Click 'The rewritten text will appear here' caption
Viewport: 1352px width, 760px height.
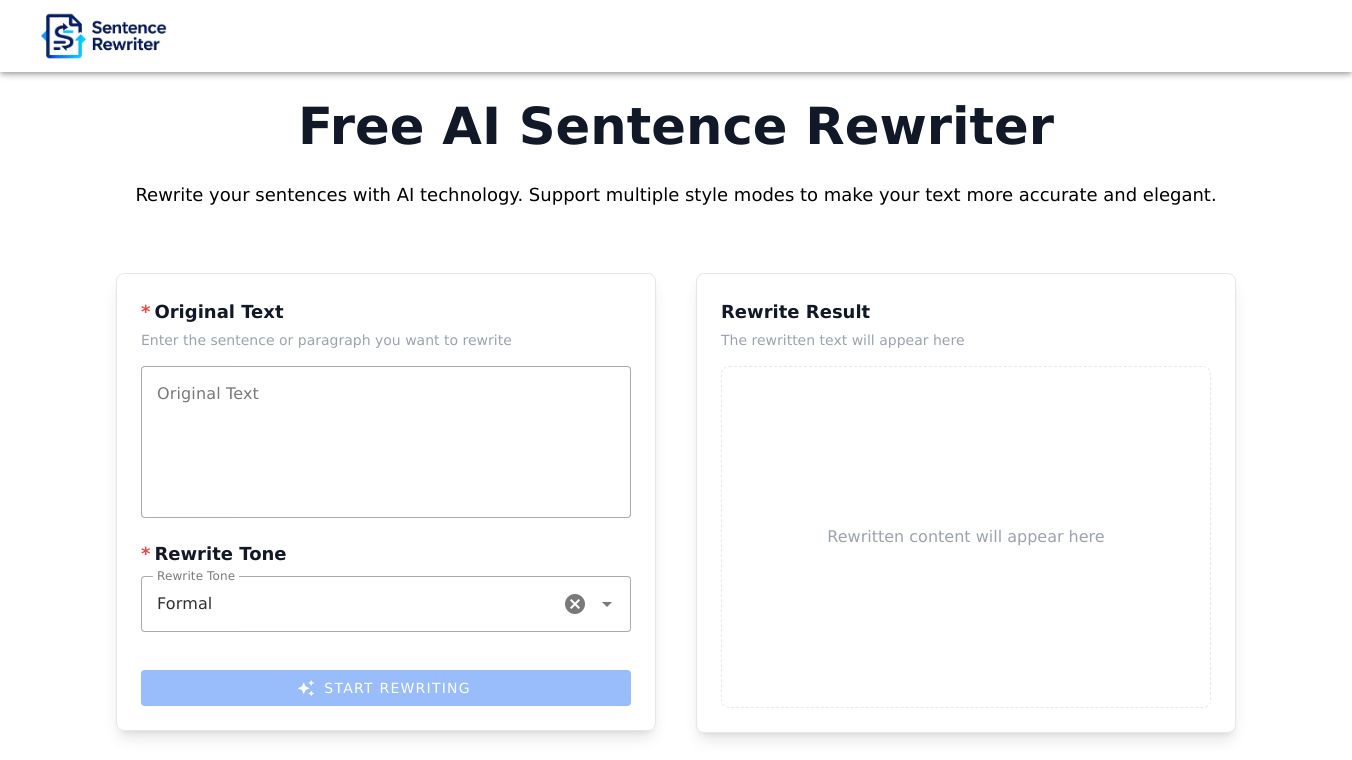[842, 340]
